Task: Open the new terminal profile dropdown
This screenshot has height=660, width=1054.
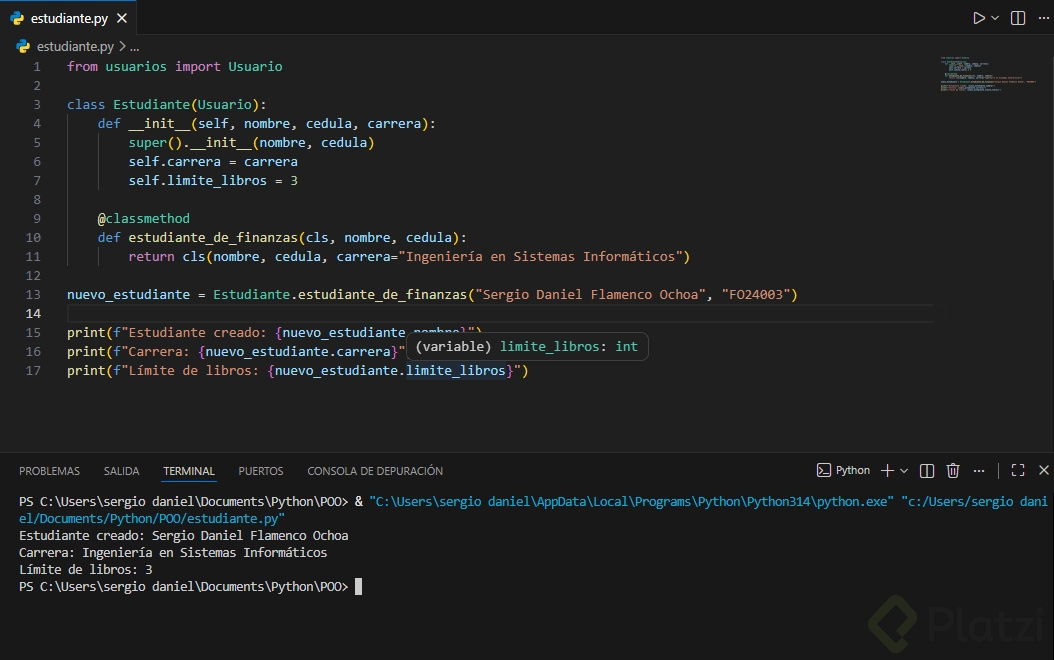Action: pyautogui.click(x=904, y=470)
